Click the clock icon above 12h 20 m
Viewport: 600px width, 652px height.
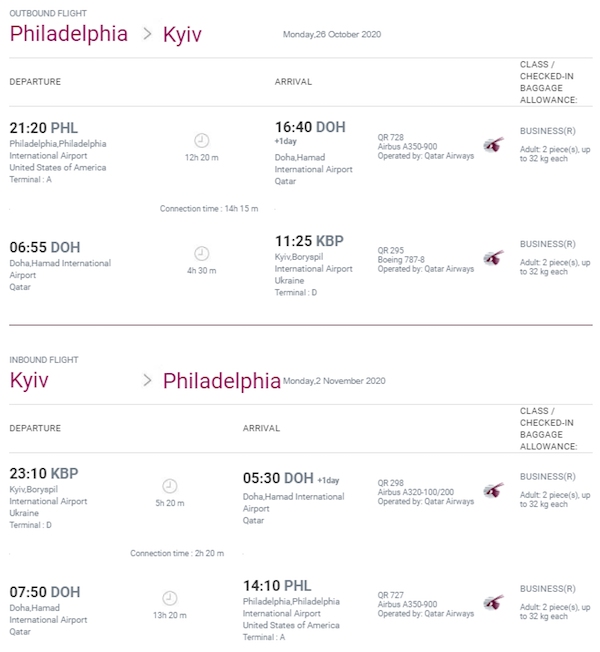click(x=202, y=141)
